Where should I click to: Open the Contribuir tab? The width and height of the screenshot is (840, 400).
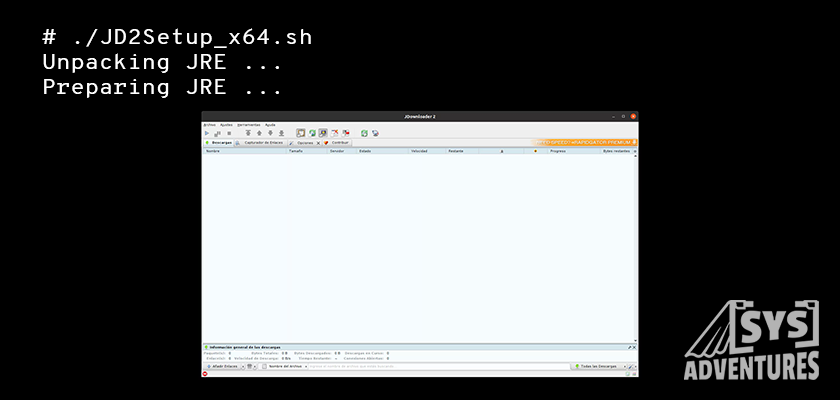pyautogui.click(x=337, y=143)
